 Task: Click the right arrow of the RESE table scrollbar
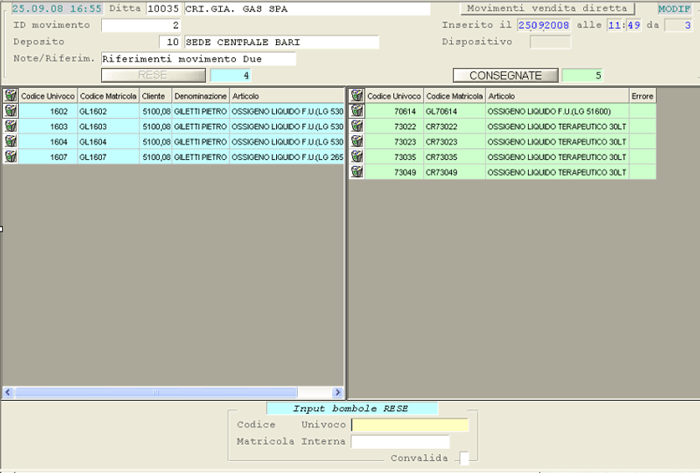click(x=338, y=392)
